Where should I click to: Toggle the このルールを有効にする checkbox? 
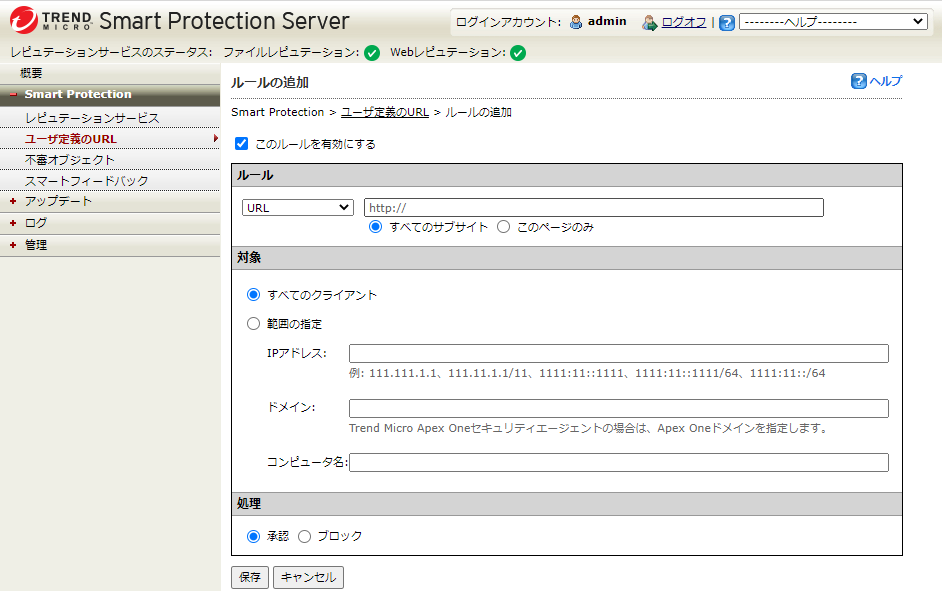241,144
